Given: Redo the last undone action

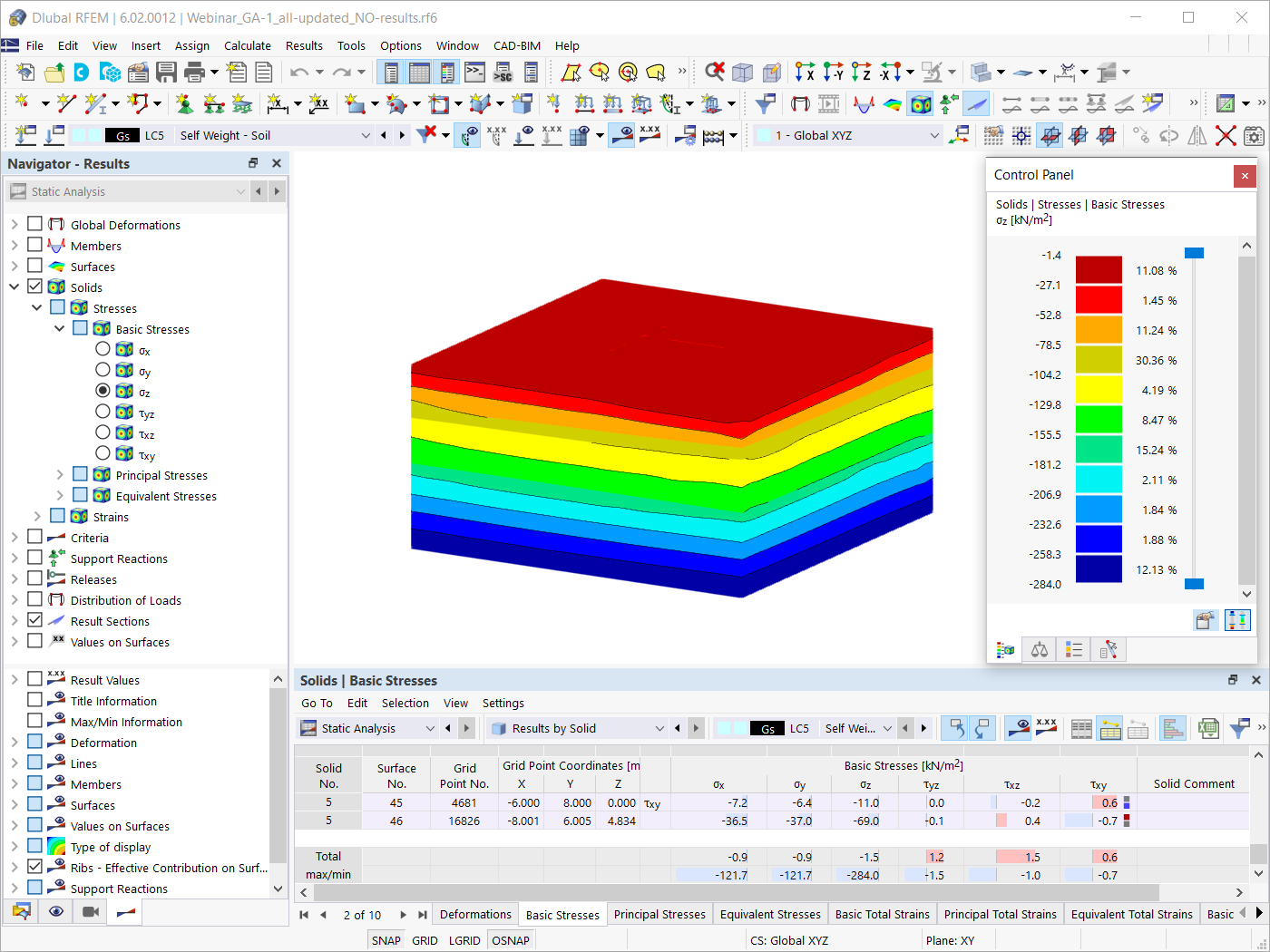Looking at the screenshot, I should click(x=341, y=73).
